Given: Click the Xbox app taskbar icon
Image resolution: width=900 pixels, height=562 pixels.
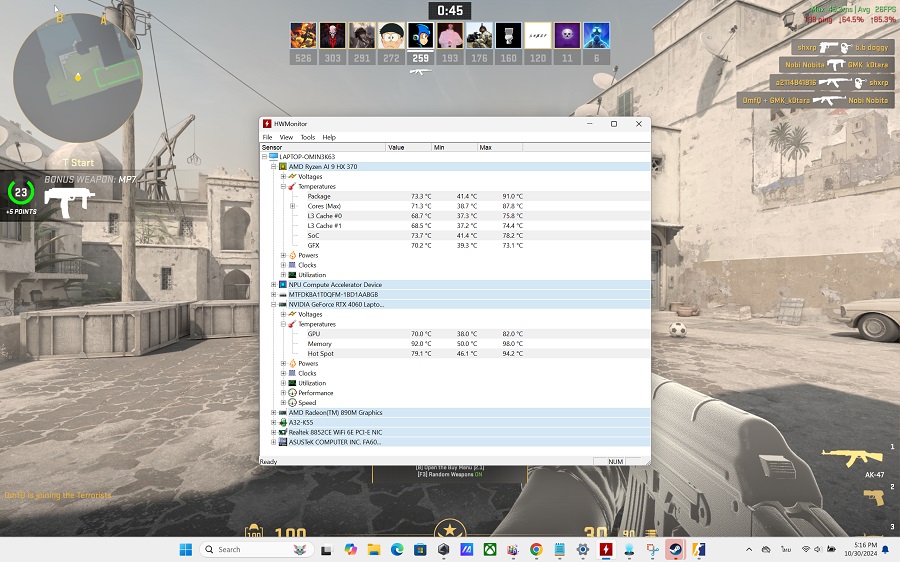Looking at the screenshot, I should pos(490,549).
